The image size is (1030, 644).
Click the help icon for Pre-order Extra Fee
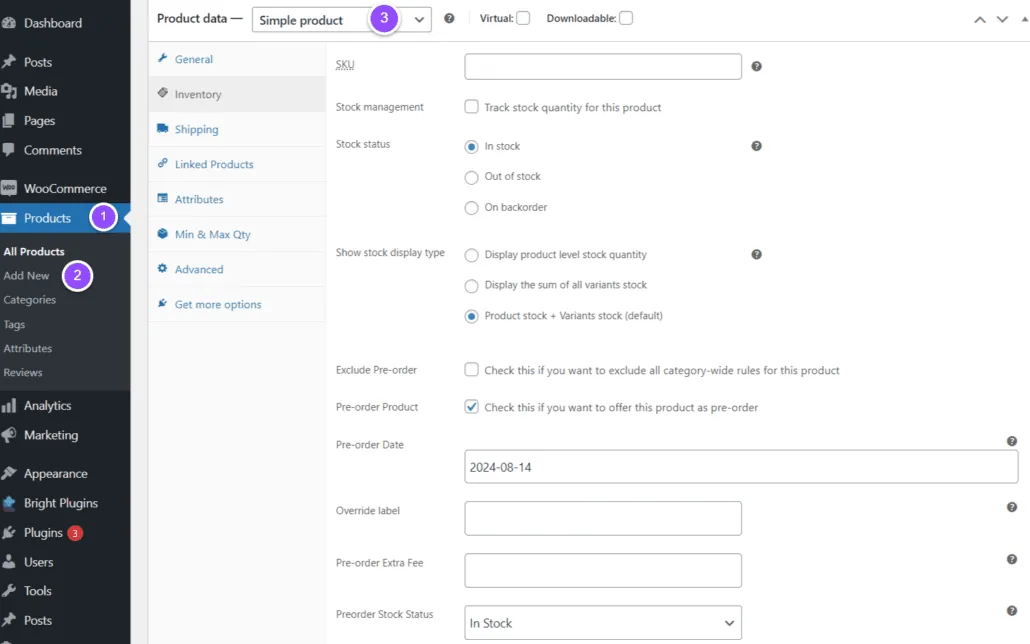[x=1012, y=559]
